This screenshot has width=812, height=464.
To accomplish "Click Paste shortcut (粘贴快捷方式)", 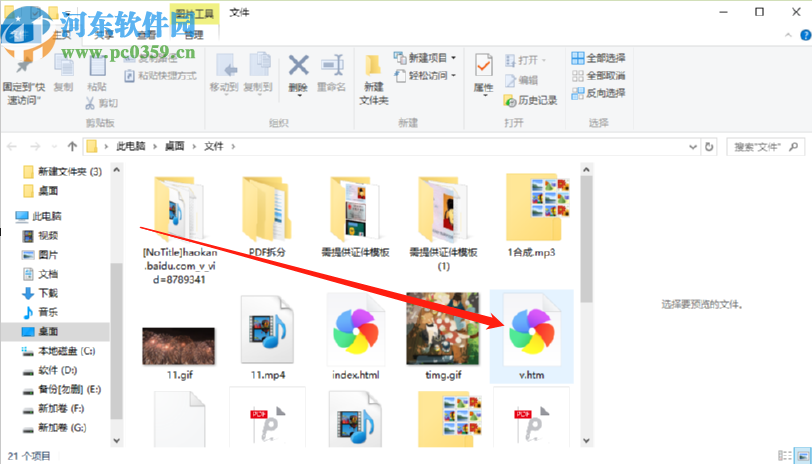I will click(x=161, y=76).
